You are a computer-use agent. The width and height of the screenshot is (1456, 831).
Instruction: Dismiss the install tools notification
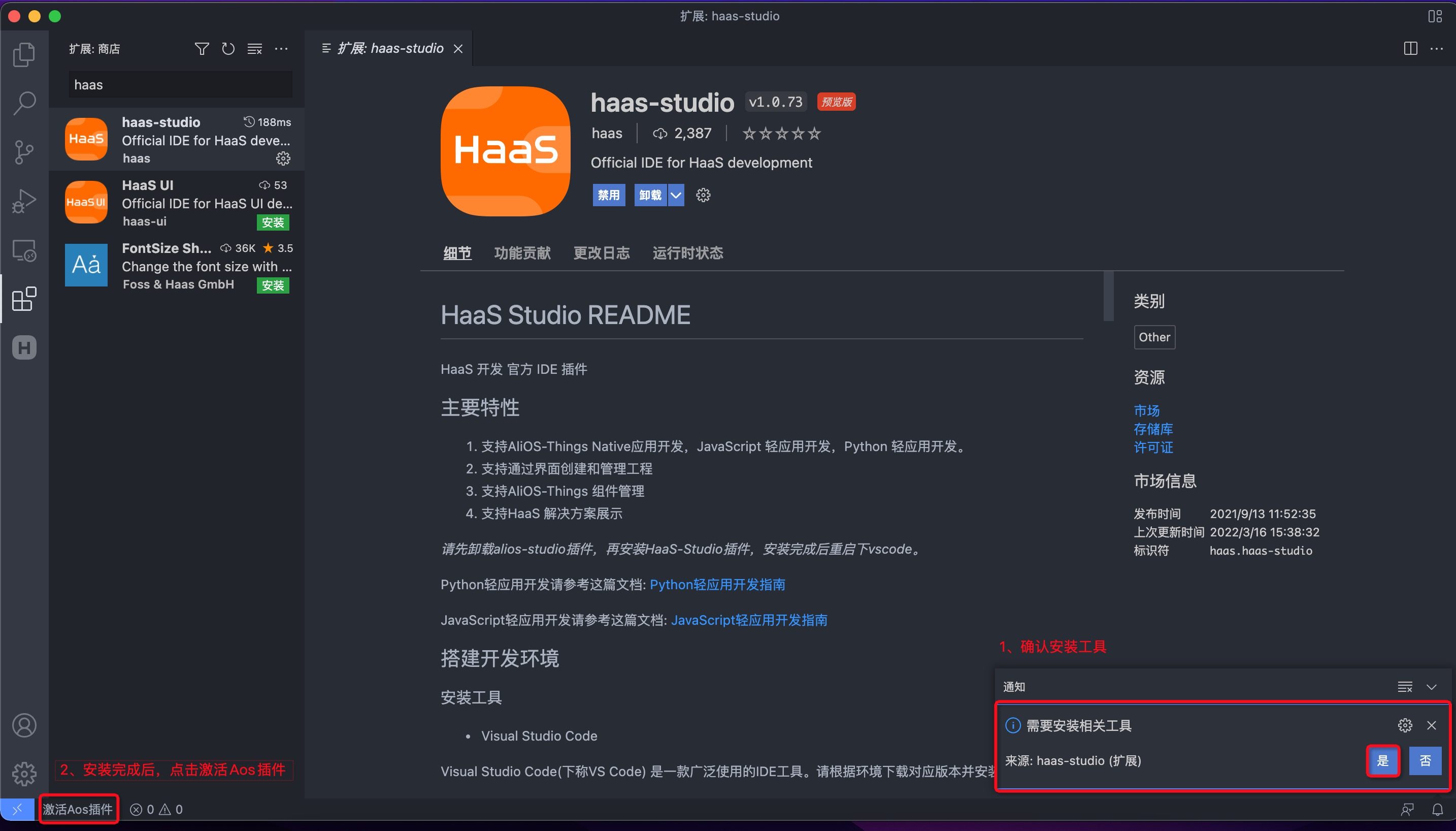tap(1432, 725)
